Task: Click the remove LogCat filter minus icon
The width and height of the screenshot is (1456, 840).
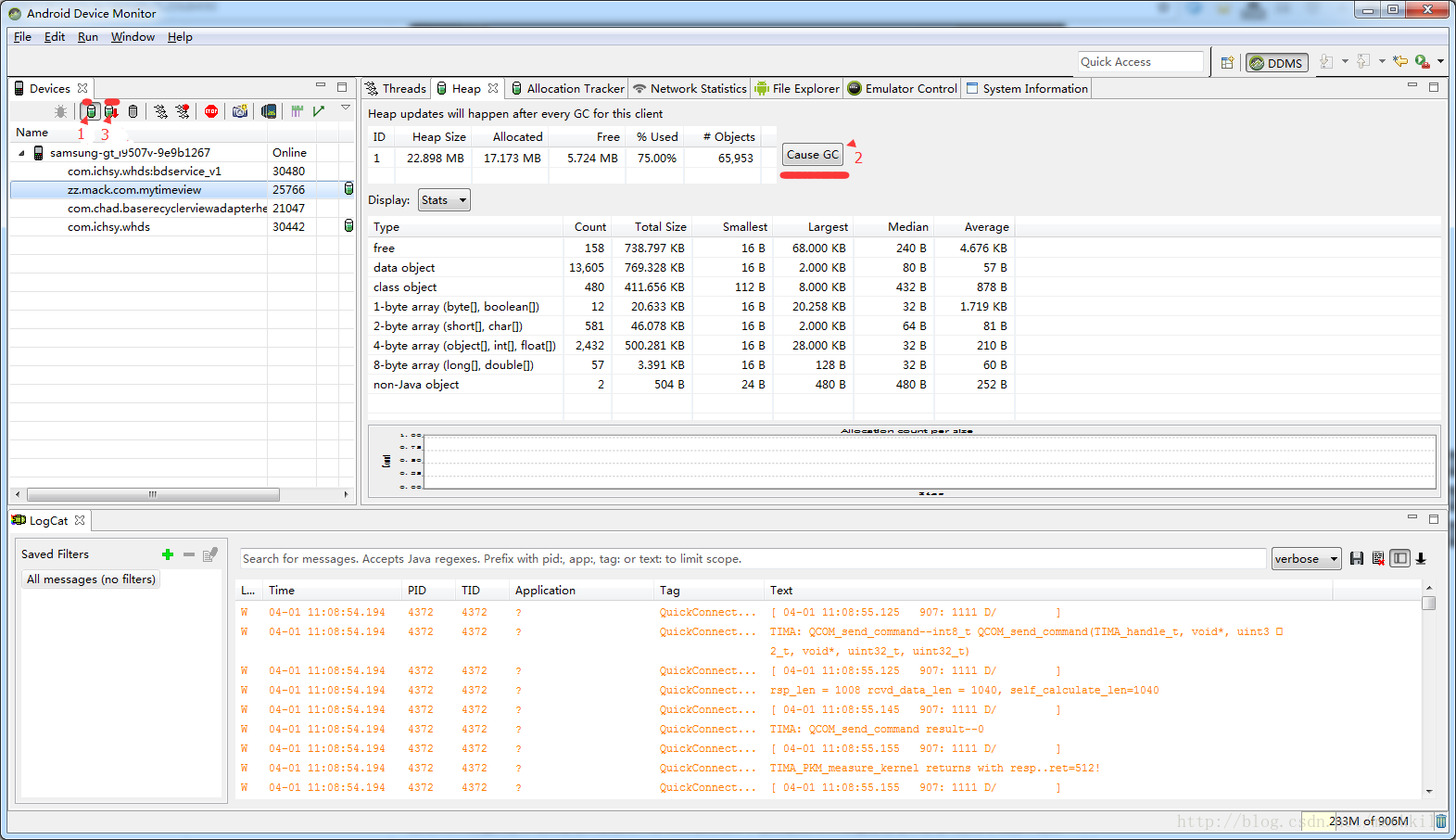Action: click(189, 554)
